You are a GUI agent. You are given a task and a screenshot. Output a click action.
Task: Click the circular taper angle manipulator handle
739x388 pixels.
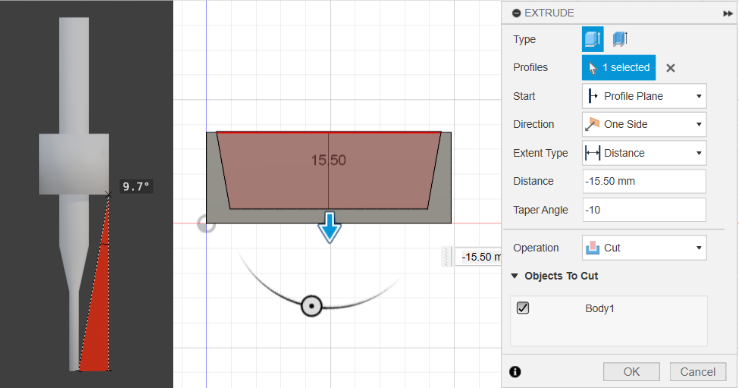click(312, 306)
